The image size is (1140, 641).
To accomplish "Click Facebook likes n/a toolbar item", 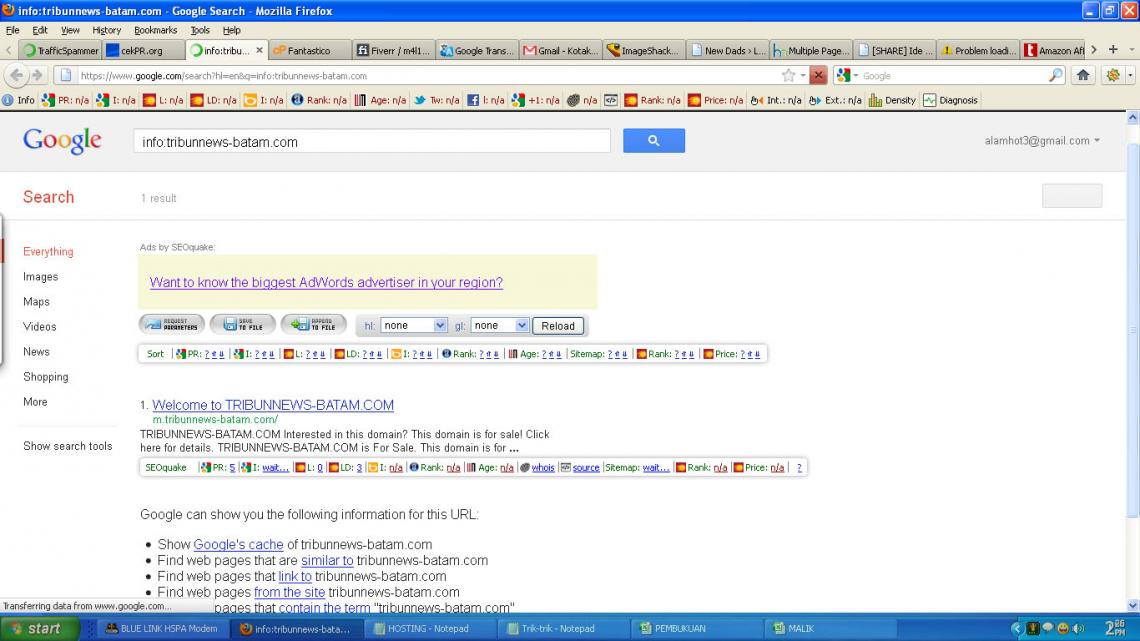I will coord(486,100).
